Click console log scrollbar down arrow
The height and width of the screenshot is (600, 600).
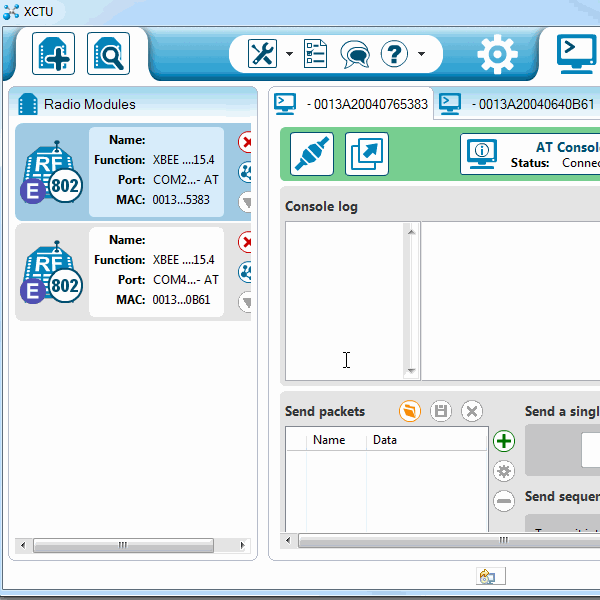pos(411,370)
